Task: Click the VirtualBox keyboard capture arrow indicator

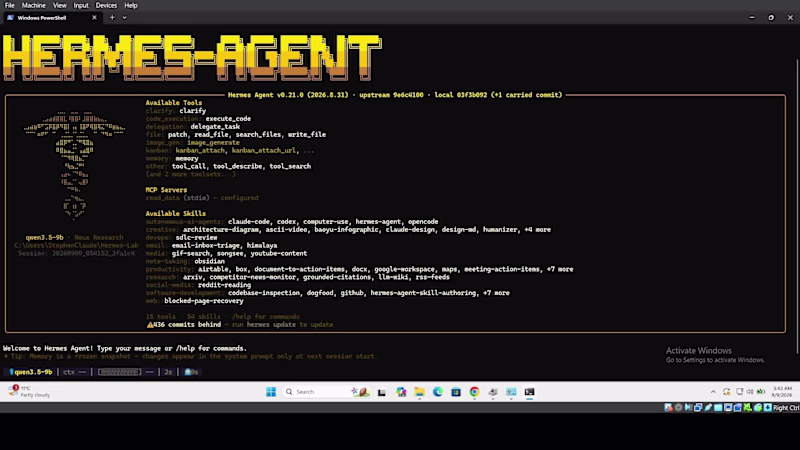Action: 767,407
